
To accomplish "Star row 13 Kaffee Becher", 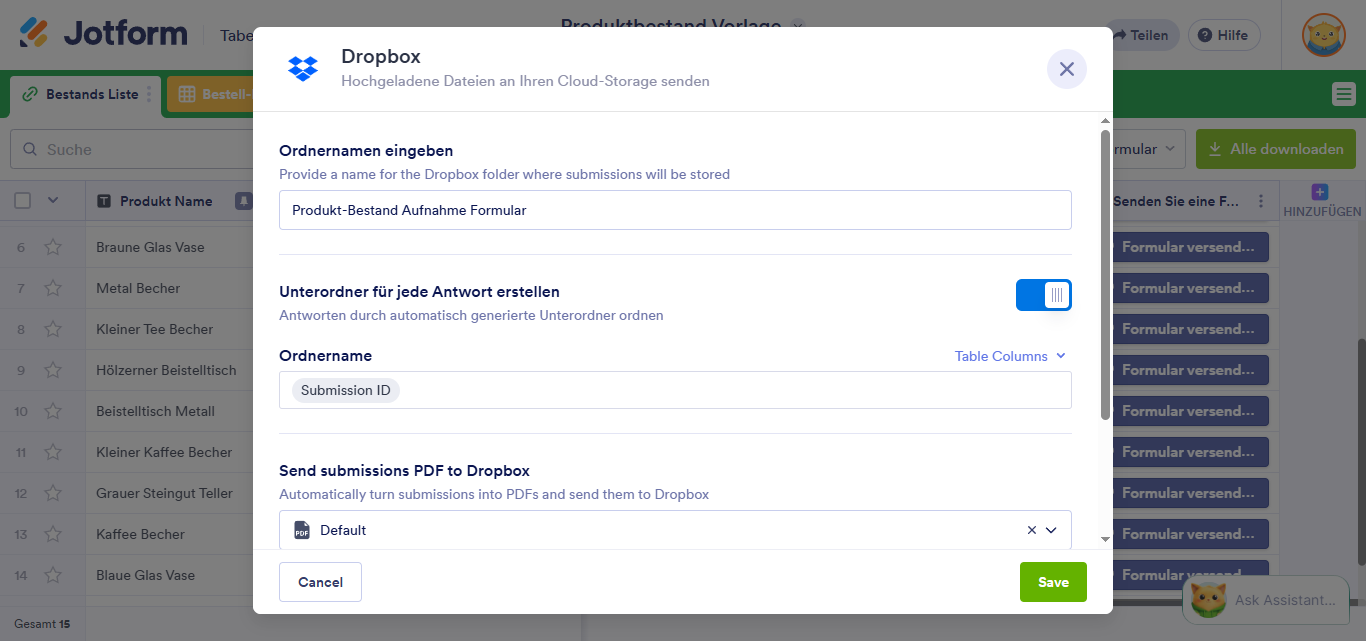I will point(53,534).
